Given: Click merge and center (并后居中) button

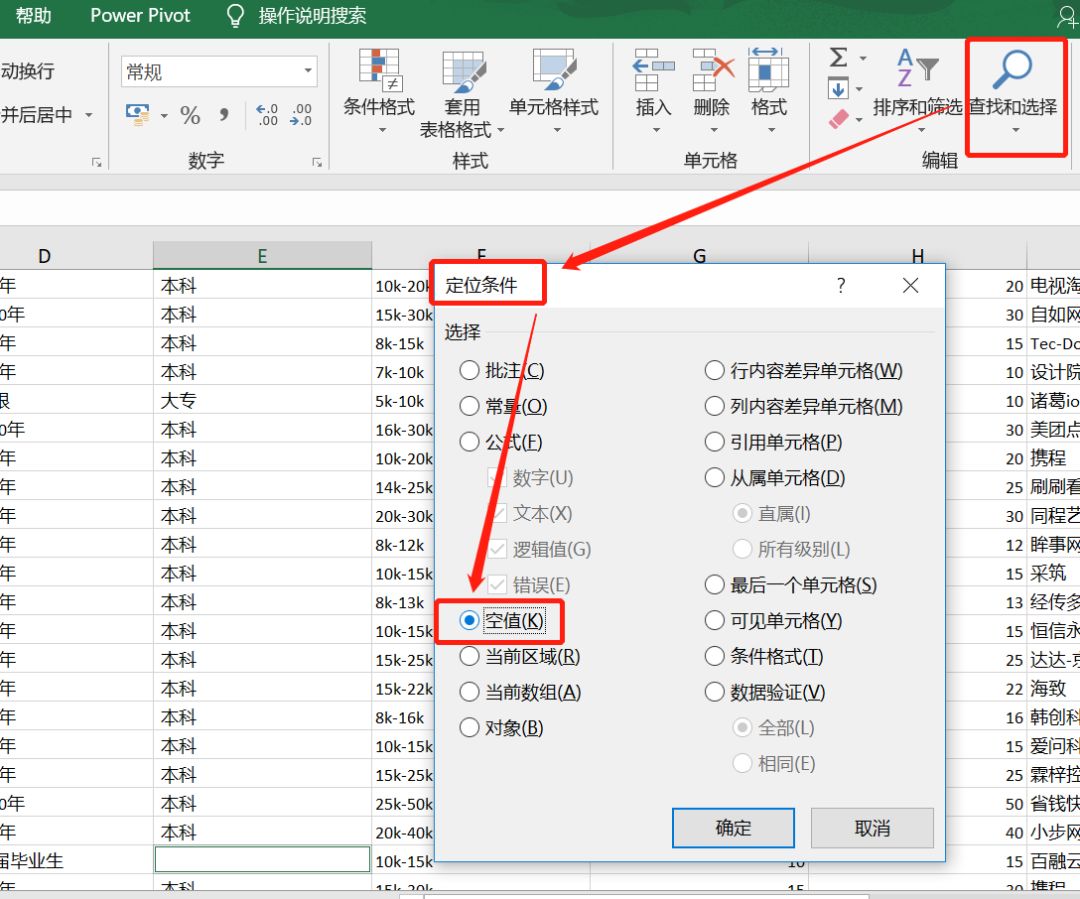Looking at the screenshot, I should pos(37,114).
